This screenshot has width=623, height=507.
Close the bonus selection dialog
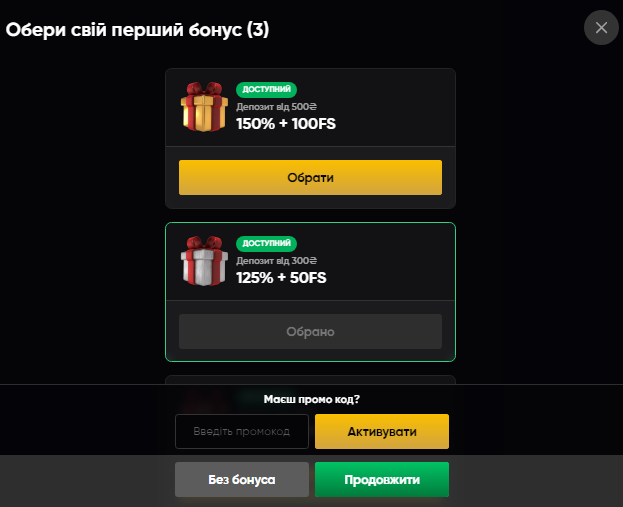tap(601, 27)
